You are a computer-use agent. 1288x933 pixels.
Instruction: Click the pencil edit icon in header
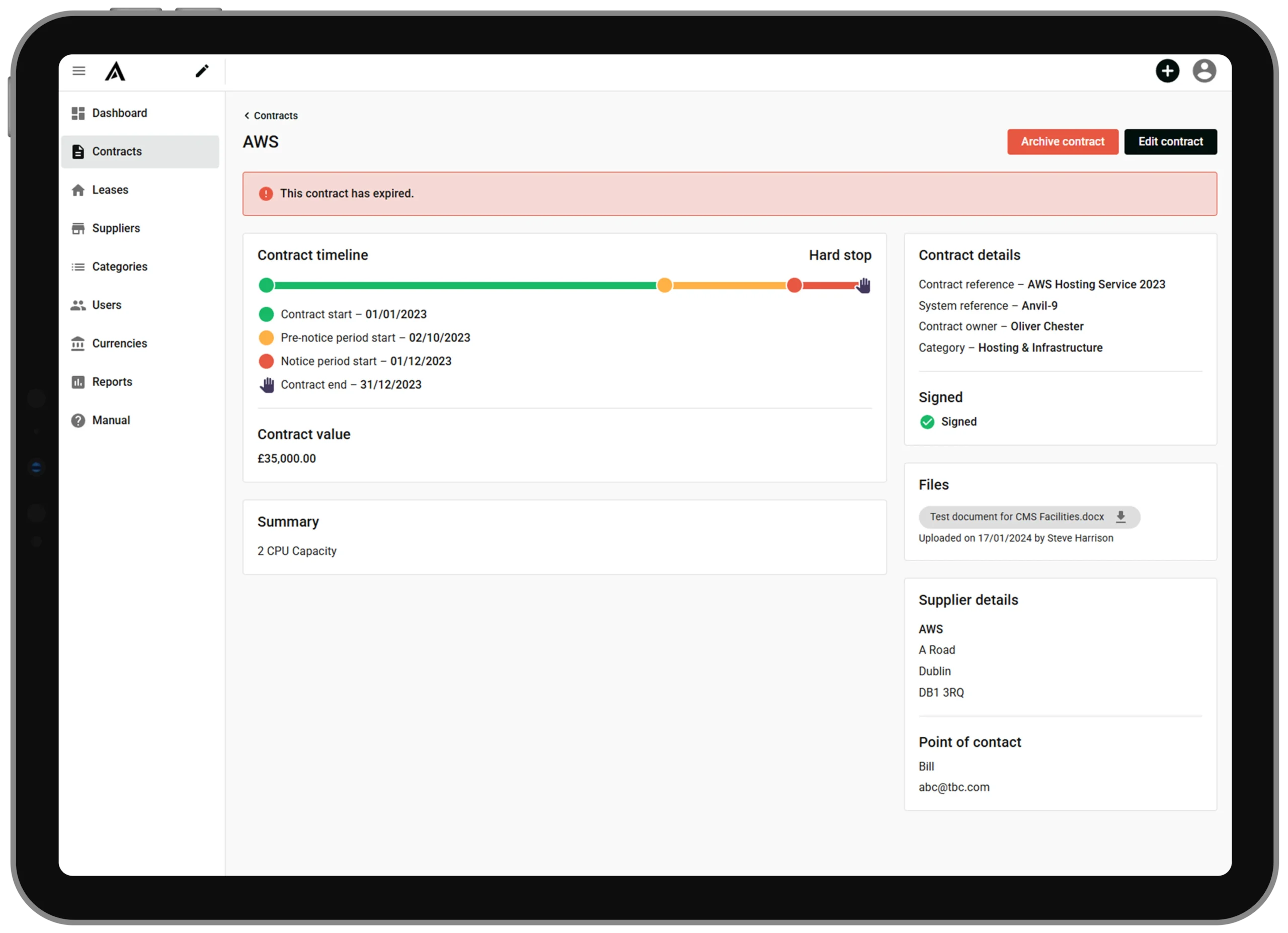[x=202, y=71]
